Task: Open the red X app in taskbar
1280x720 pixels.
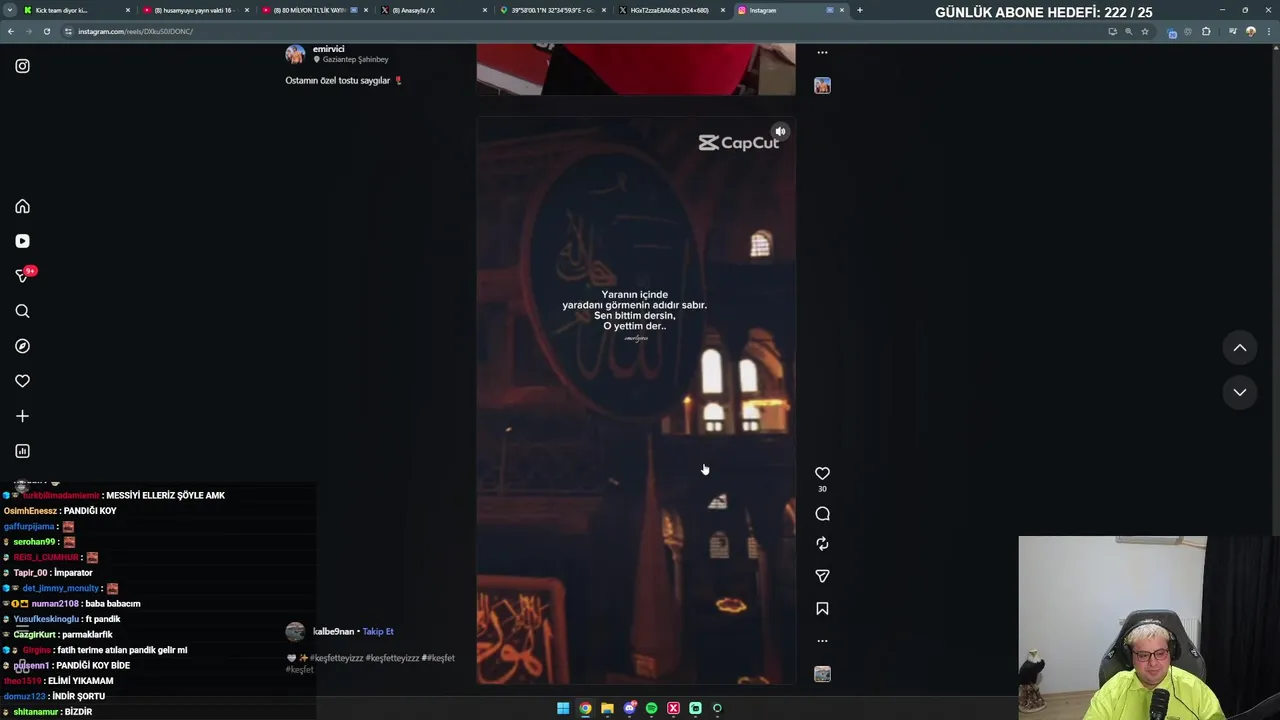Action: tap(673, 708)
